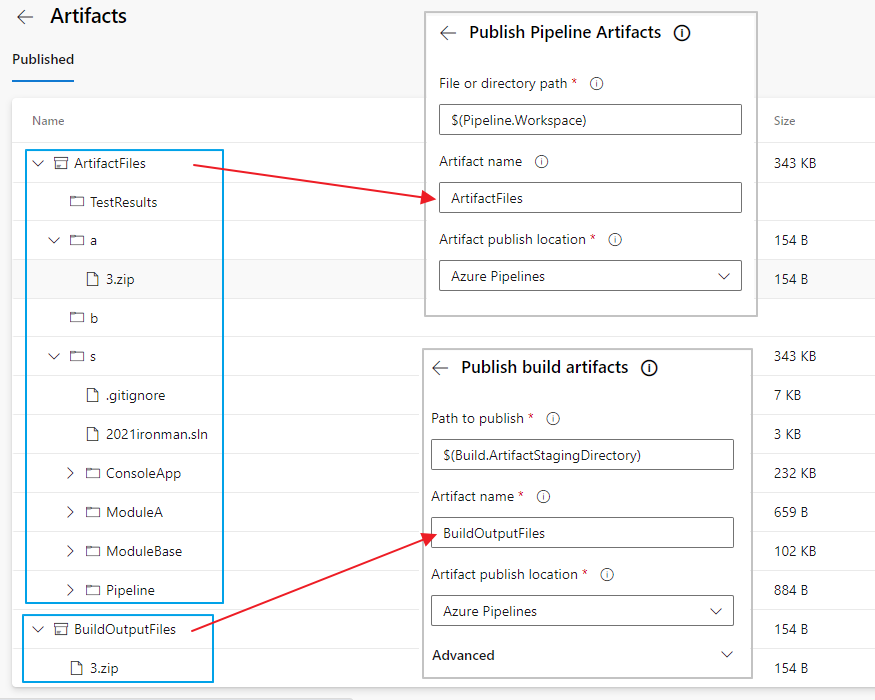Click info icon next to Publish Pipeline Artifacts

pyautogui.click(x=682, y=33)
